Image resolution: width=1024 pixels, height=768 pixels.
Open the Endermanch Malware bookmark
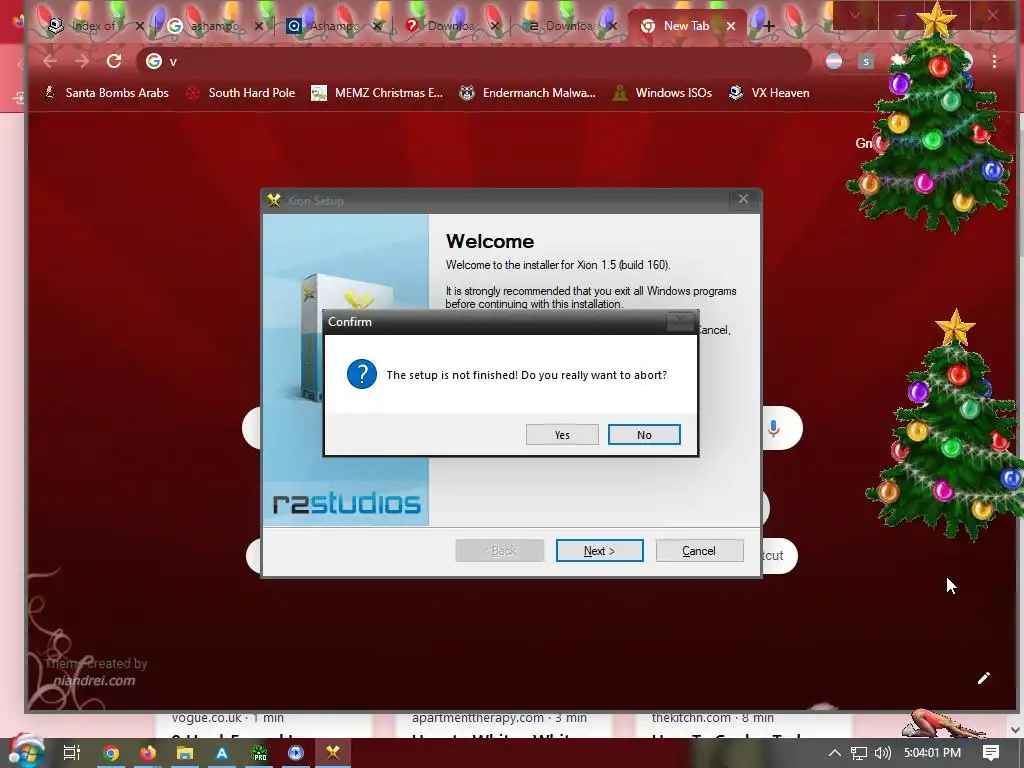pyautogui.click(x=528, y=93)
